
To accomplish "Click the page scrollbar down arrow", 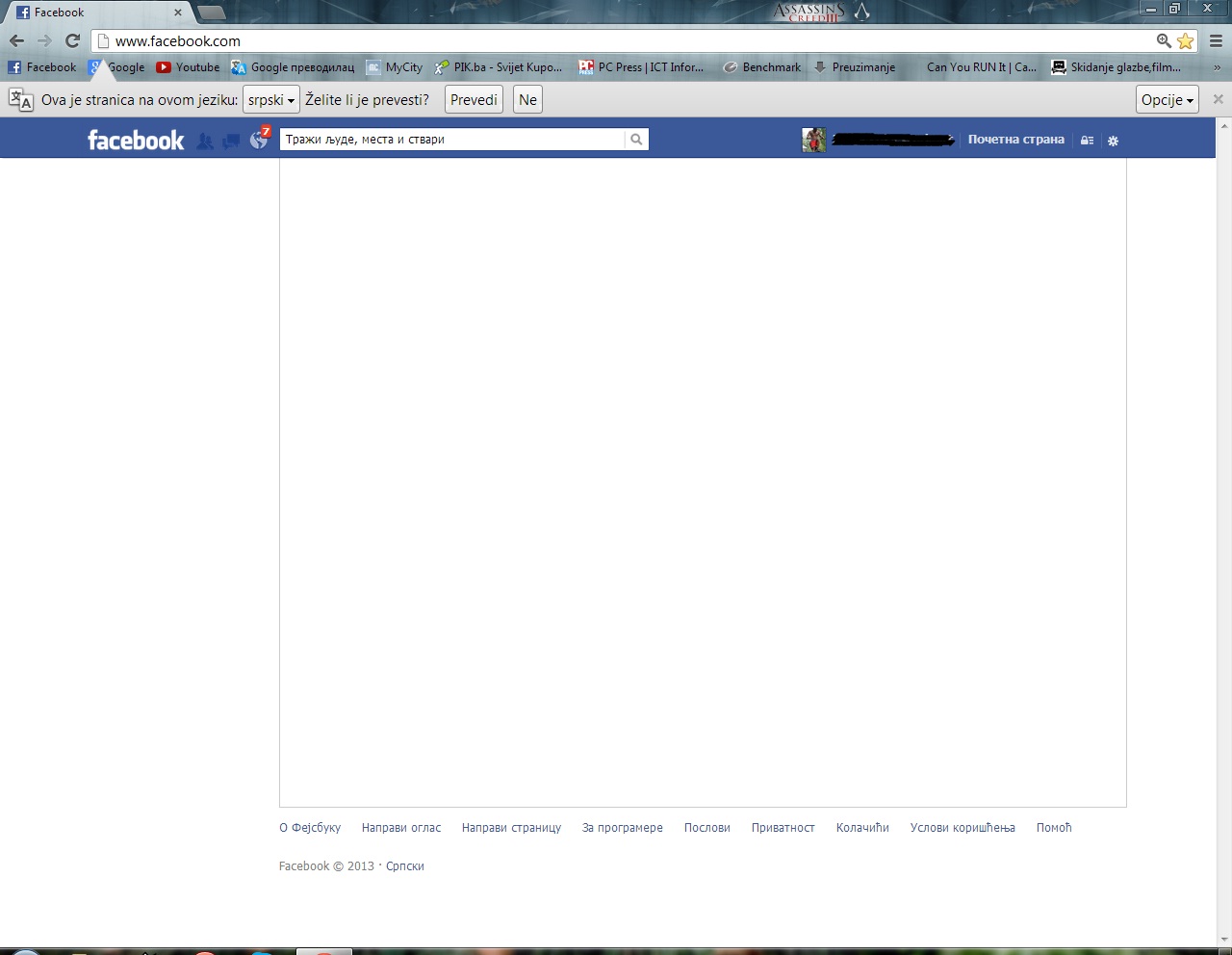I will tap(1224, 940).
